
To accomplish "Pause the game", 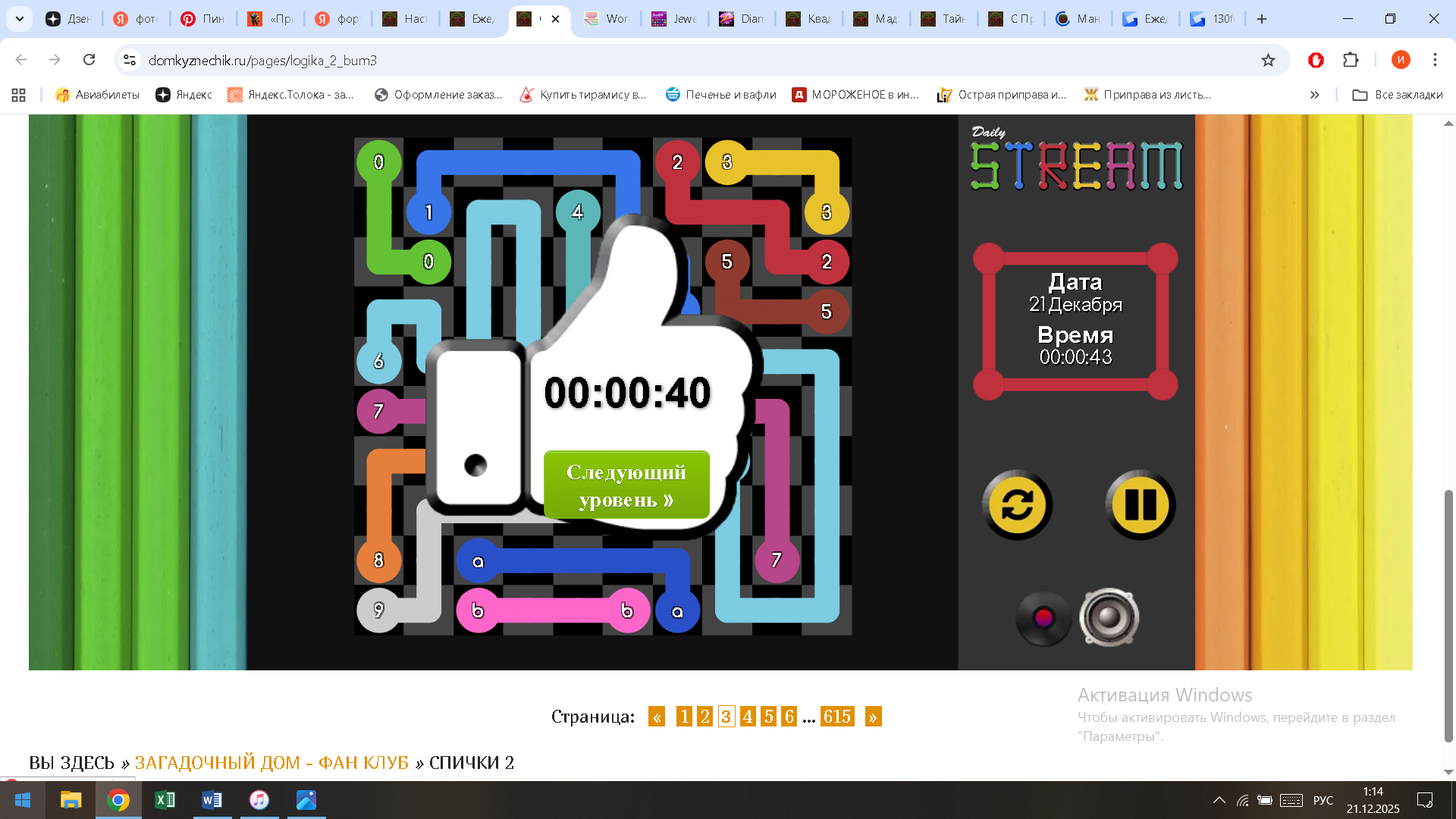I will (1141, 504).
